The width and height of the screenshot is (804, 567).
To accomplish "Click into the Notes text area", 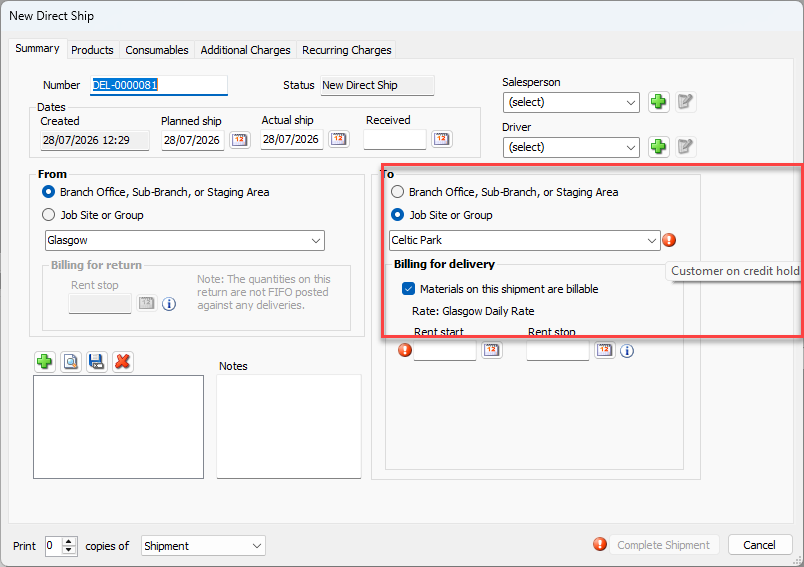I will pos(289,427).
